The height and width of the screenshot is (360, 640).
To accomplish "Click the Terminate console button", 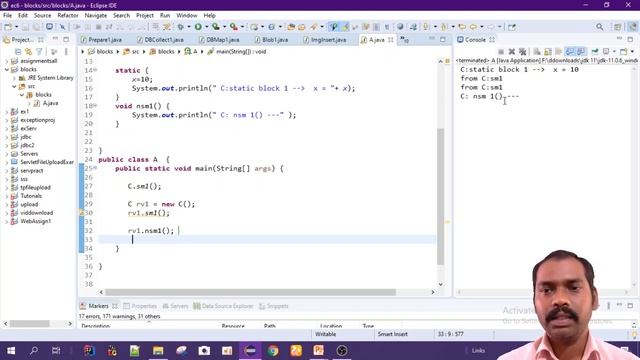I will pos(501,51).
